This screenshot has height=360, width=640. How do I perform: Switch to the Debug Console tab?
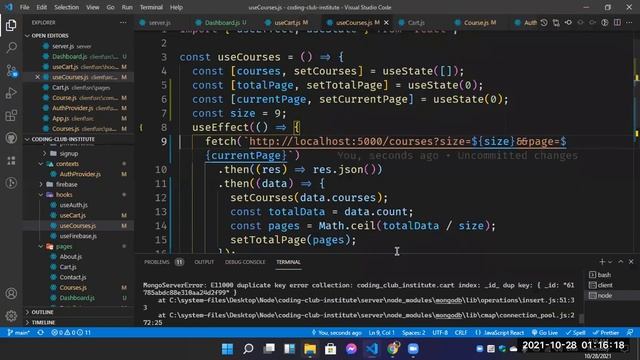pyautogui.click(x=245, y=262)
